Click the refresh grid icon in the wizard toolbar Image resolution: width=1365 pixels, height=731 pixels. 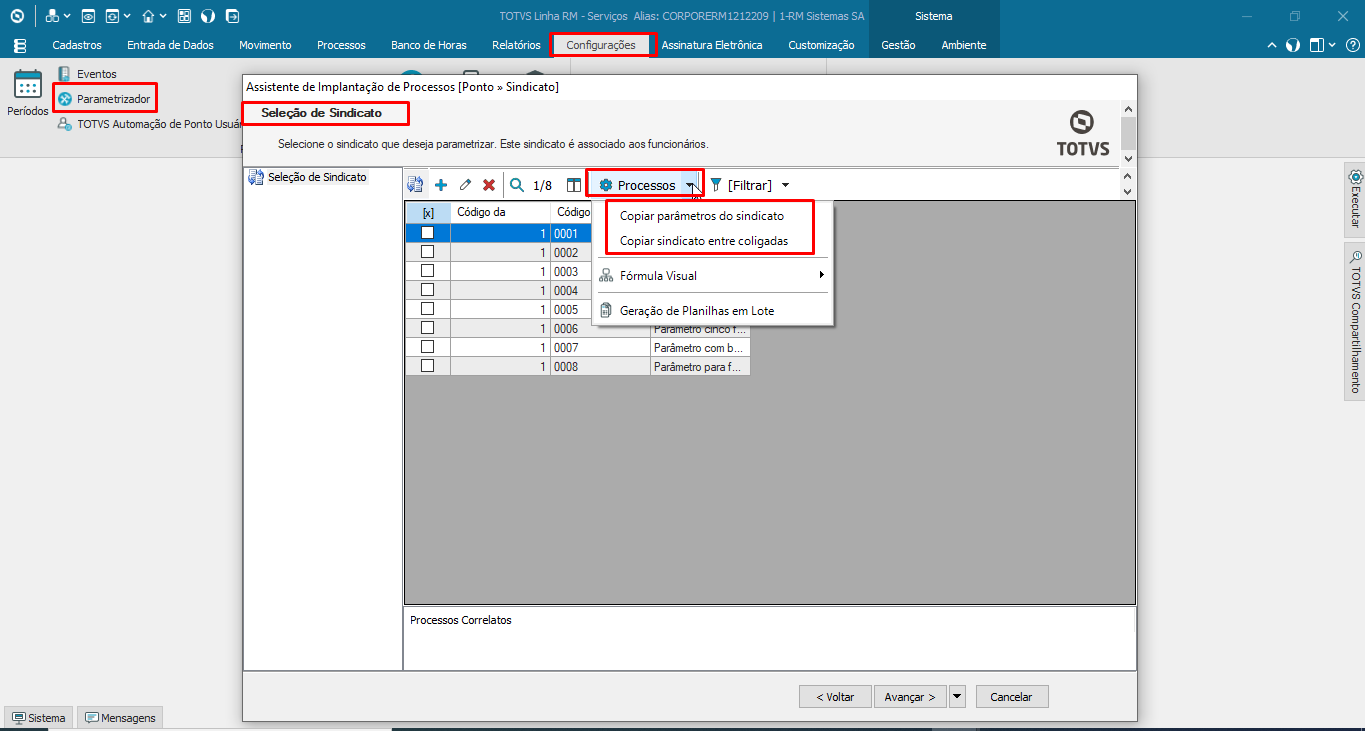pos(416,185)
